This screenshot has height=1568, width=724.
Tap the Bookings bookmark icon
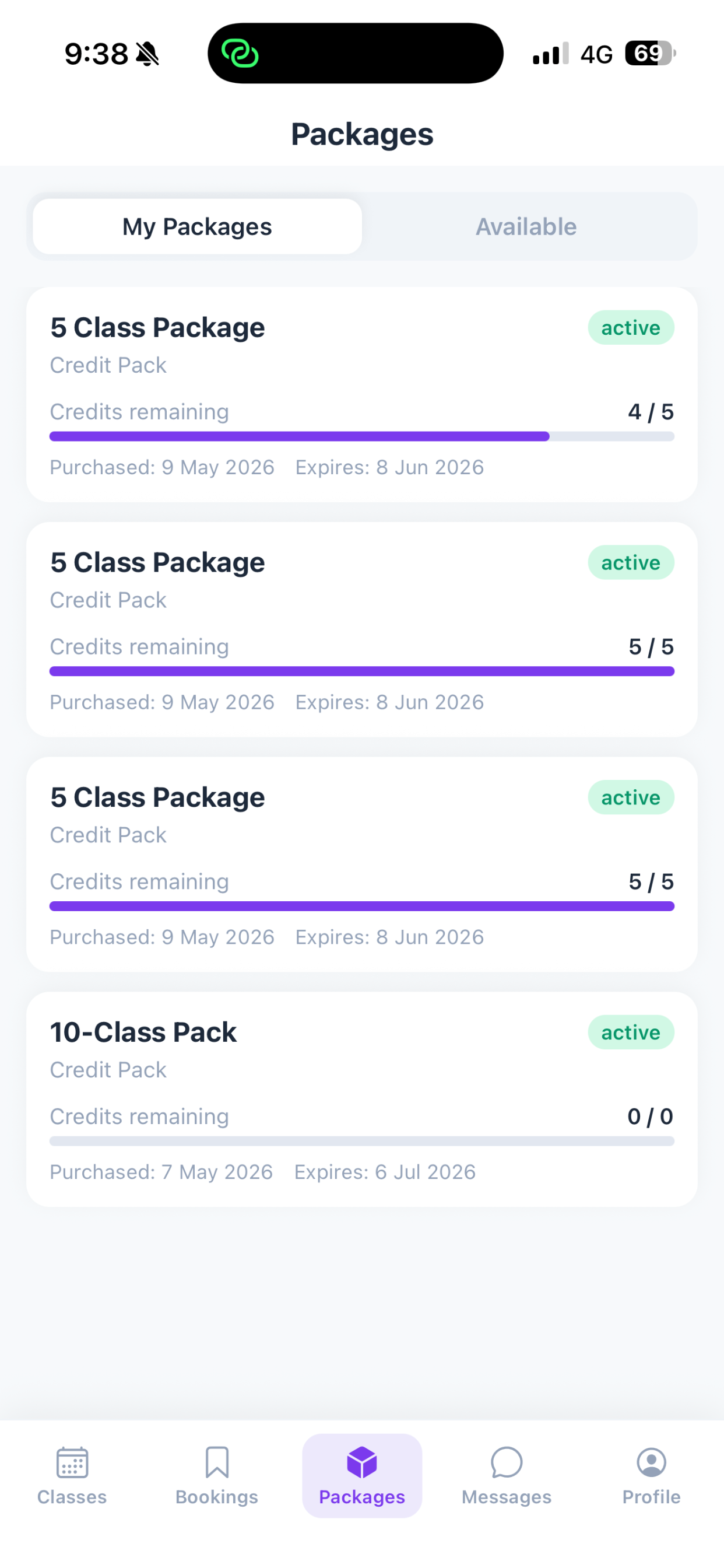point(217,1462)
